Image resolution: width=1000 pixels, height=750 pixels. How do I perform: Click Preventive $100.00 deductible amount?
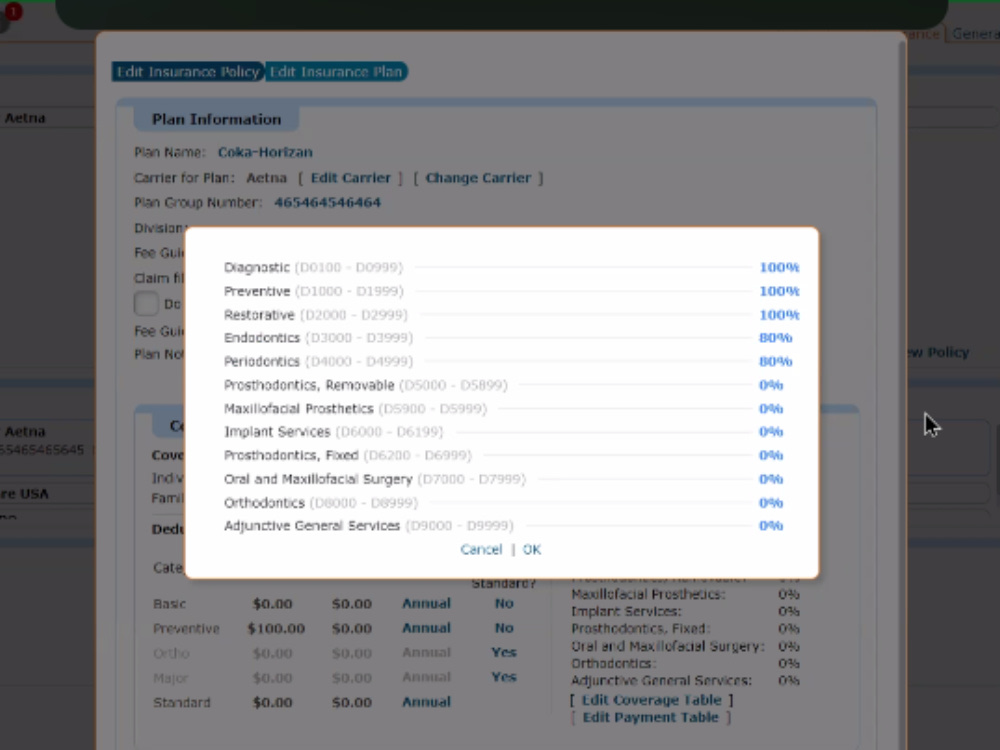click(x=276, y=628)
